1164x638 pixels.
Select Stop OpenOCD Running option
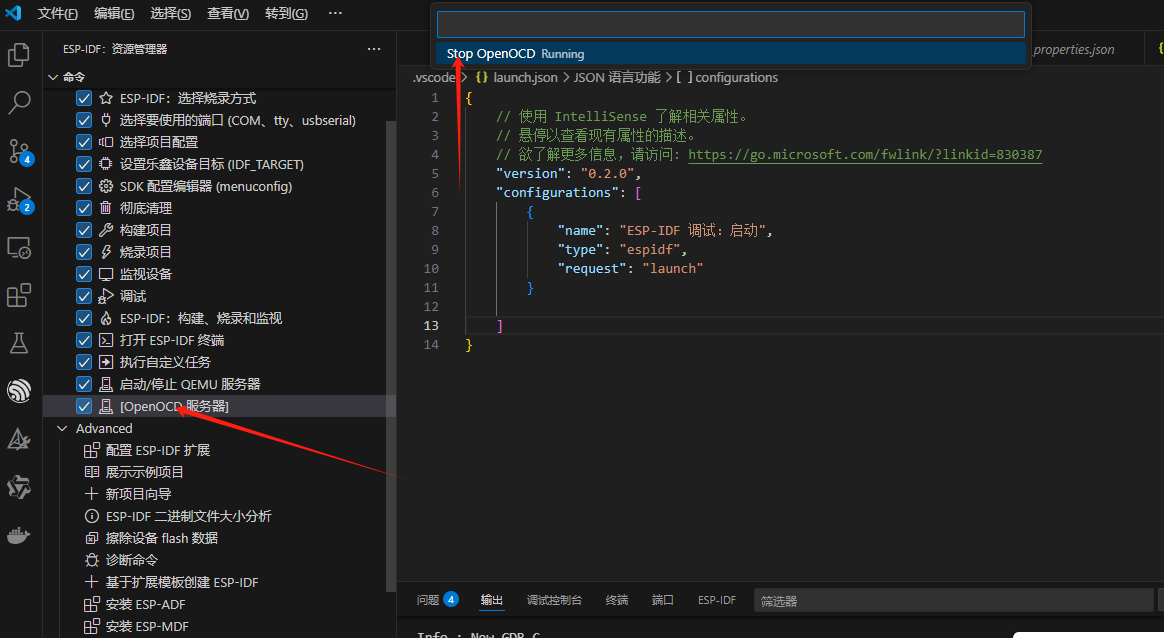tap(731, 53)
